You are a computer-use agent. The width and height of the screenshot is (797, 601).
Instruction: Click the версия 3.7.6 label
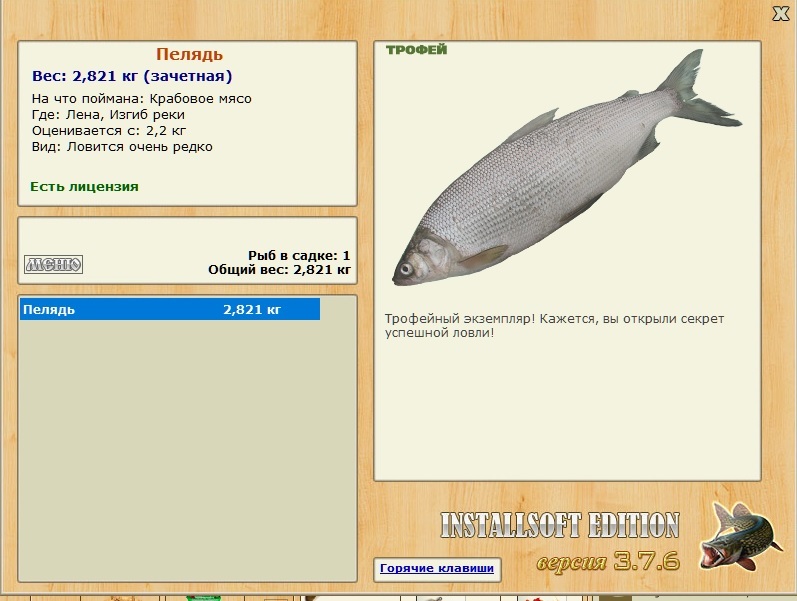point(608,561)
